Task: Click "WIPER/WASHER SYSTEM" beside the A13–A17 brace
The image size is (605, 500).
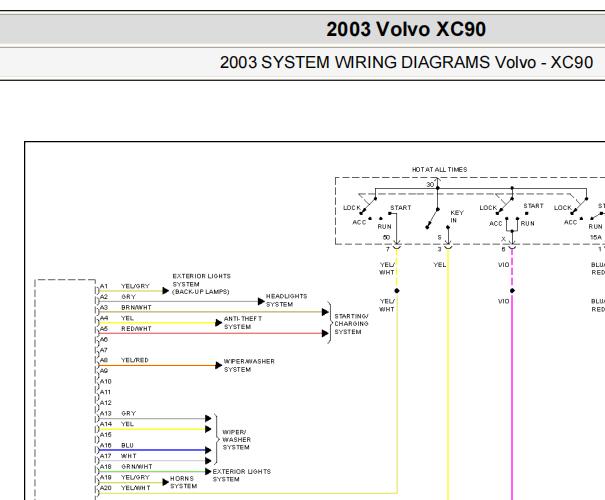Action: tap(236, 440)
